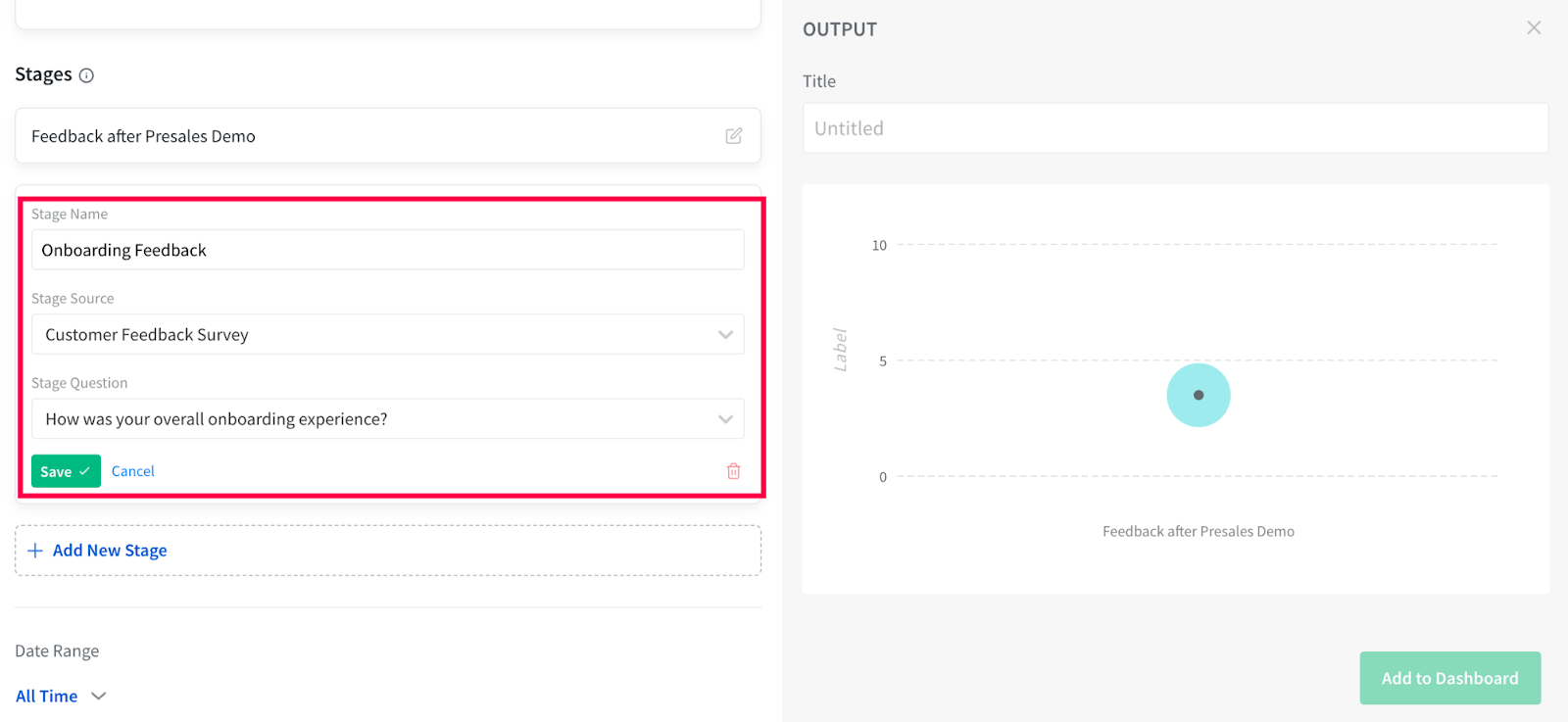Click the Stage Name input with Onboarding Feedback

(x=387, y=251)
